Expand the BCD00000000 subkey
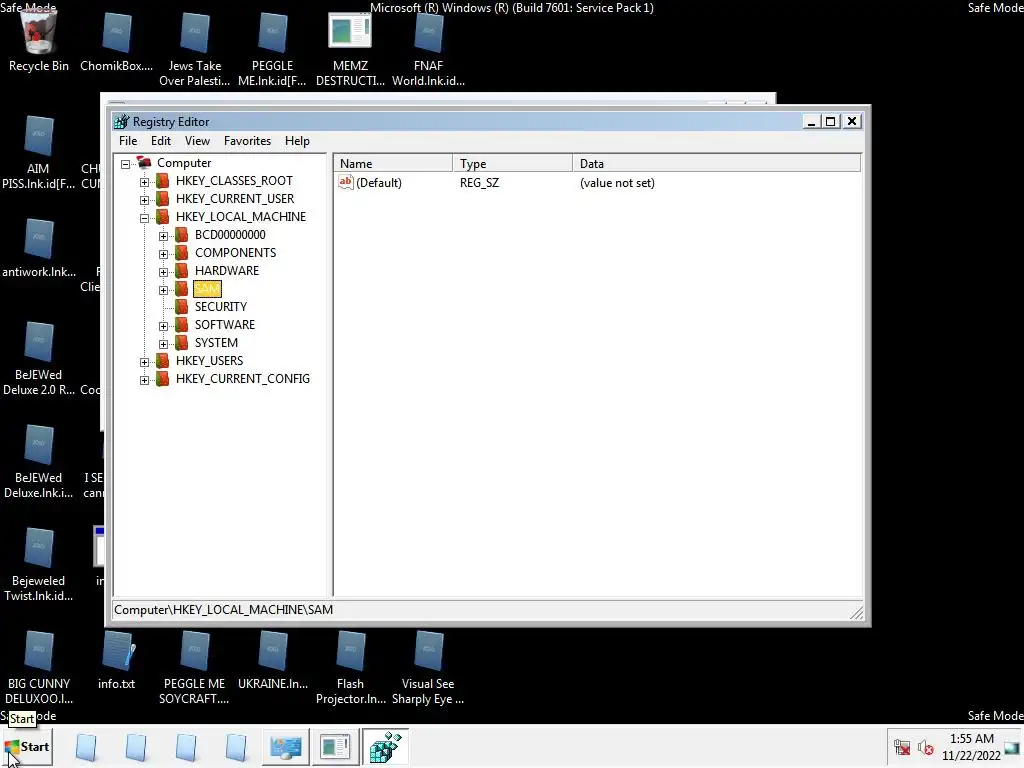 click(x=163, y=236)
